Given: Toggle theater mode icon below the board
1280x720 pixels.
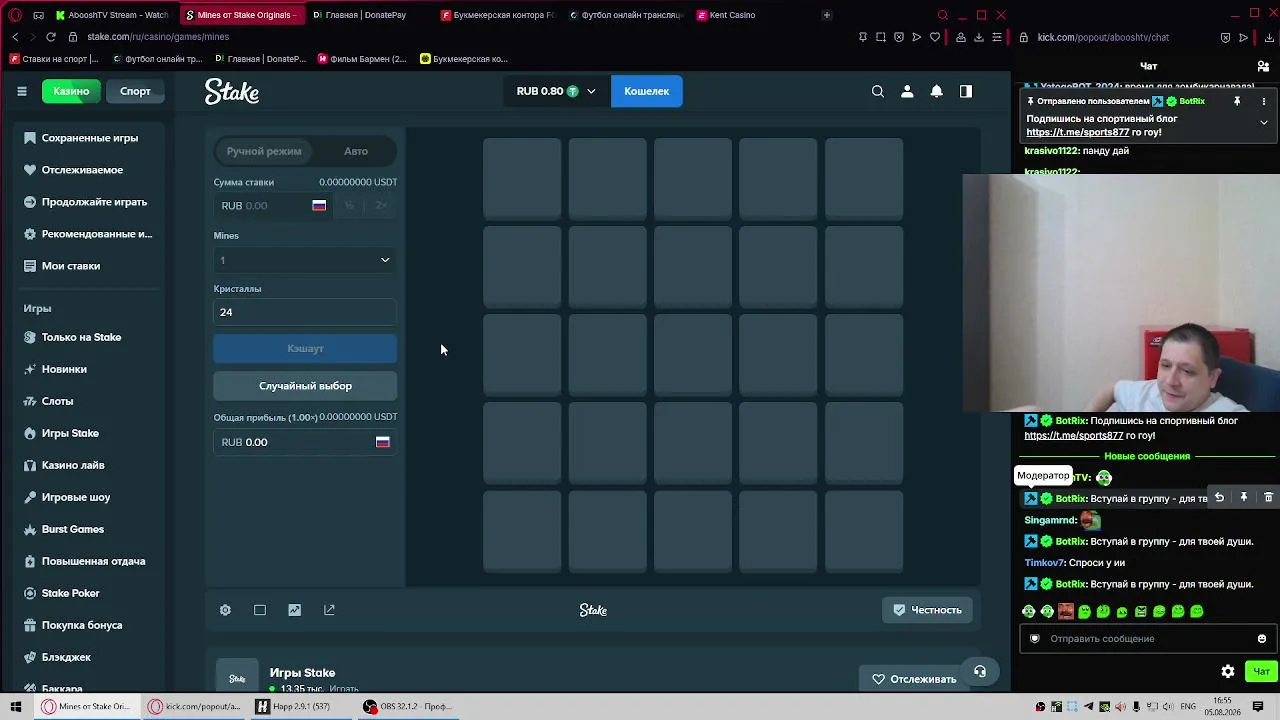Looking at the screenshot, I should [x=260, y=610].
